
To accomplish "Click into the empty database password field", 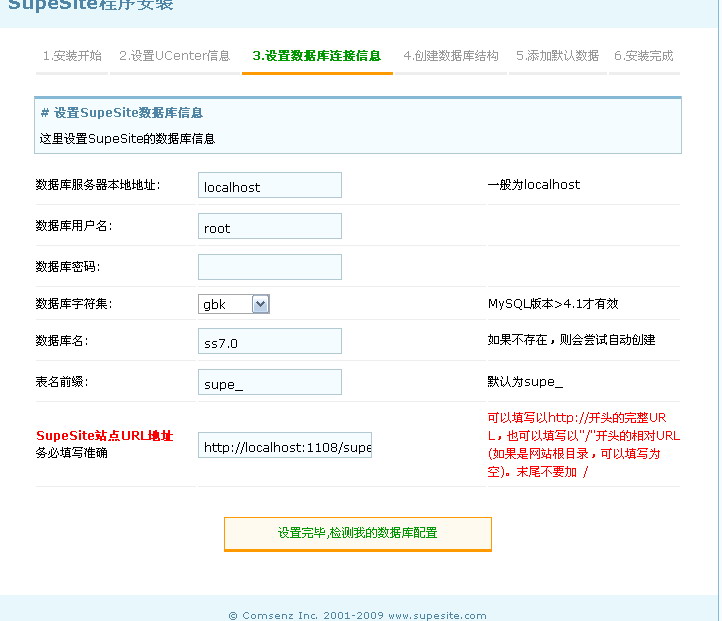I will click(x=270, y=267).
